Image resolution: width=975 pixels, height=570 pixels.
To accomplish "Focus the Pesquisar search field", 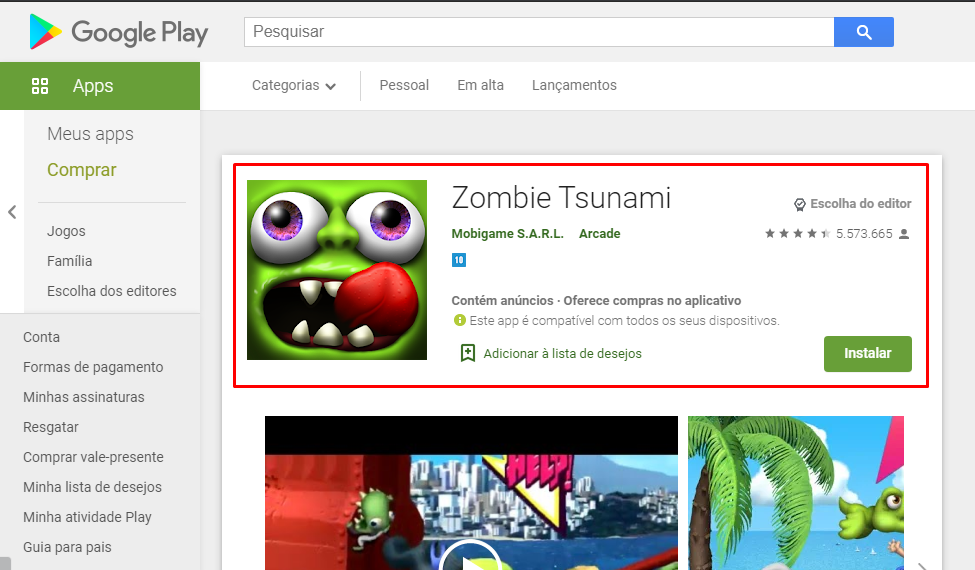I will click(539, 32).
